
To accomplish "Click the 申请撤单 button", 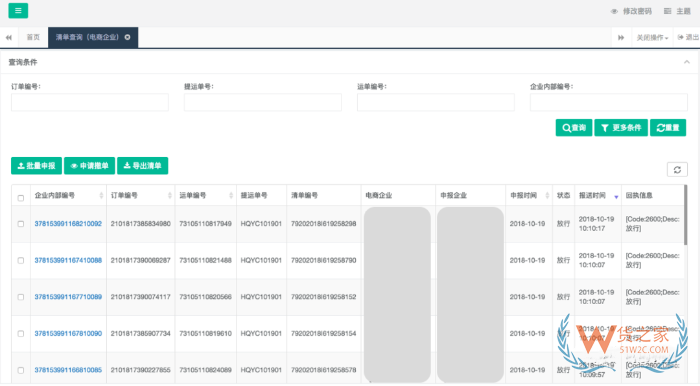I will pos(89,166).
